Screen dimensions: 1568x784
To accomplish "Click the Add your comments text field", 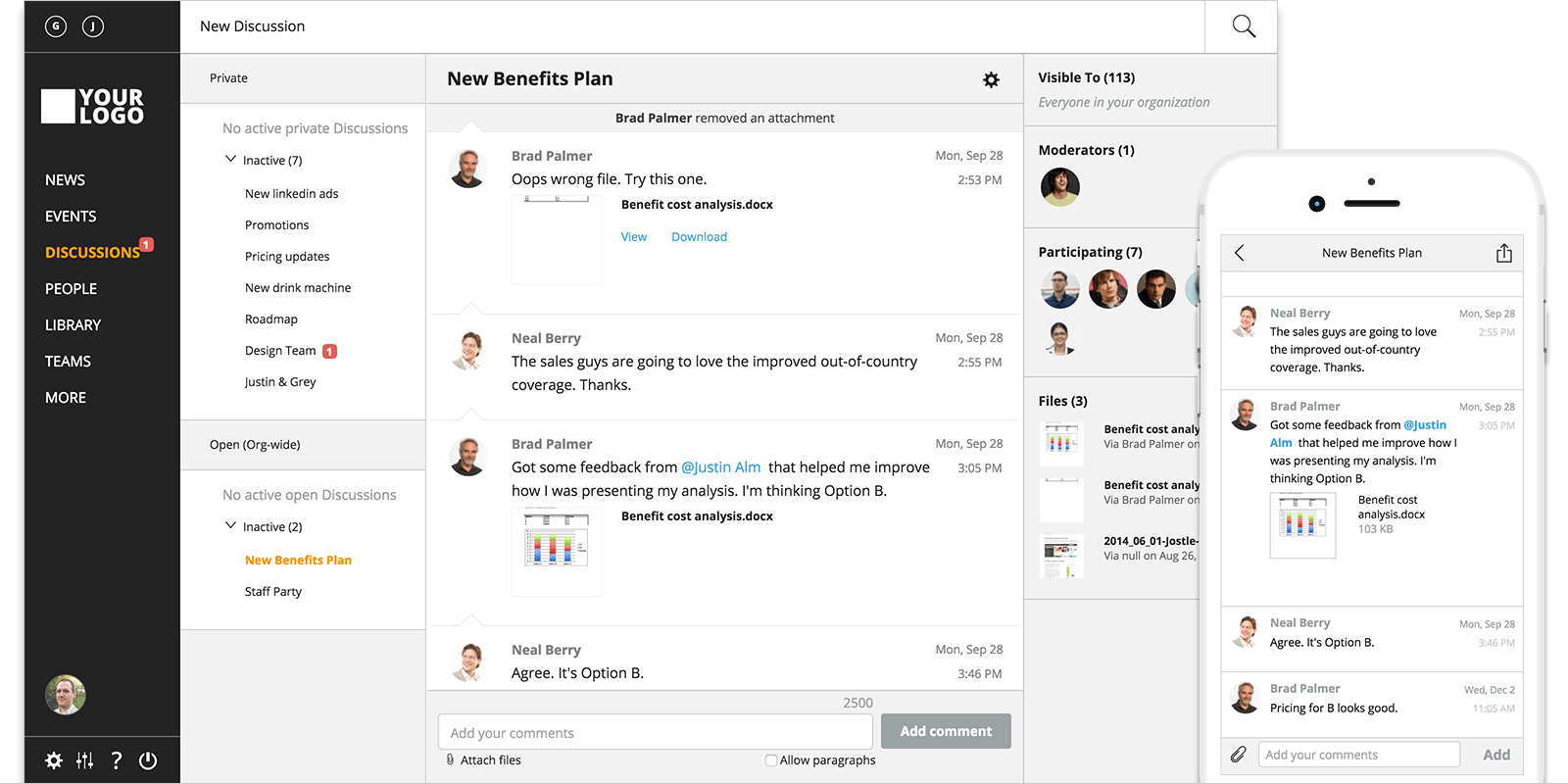I will 655,733.
